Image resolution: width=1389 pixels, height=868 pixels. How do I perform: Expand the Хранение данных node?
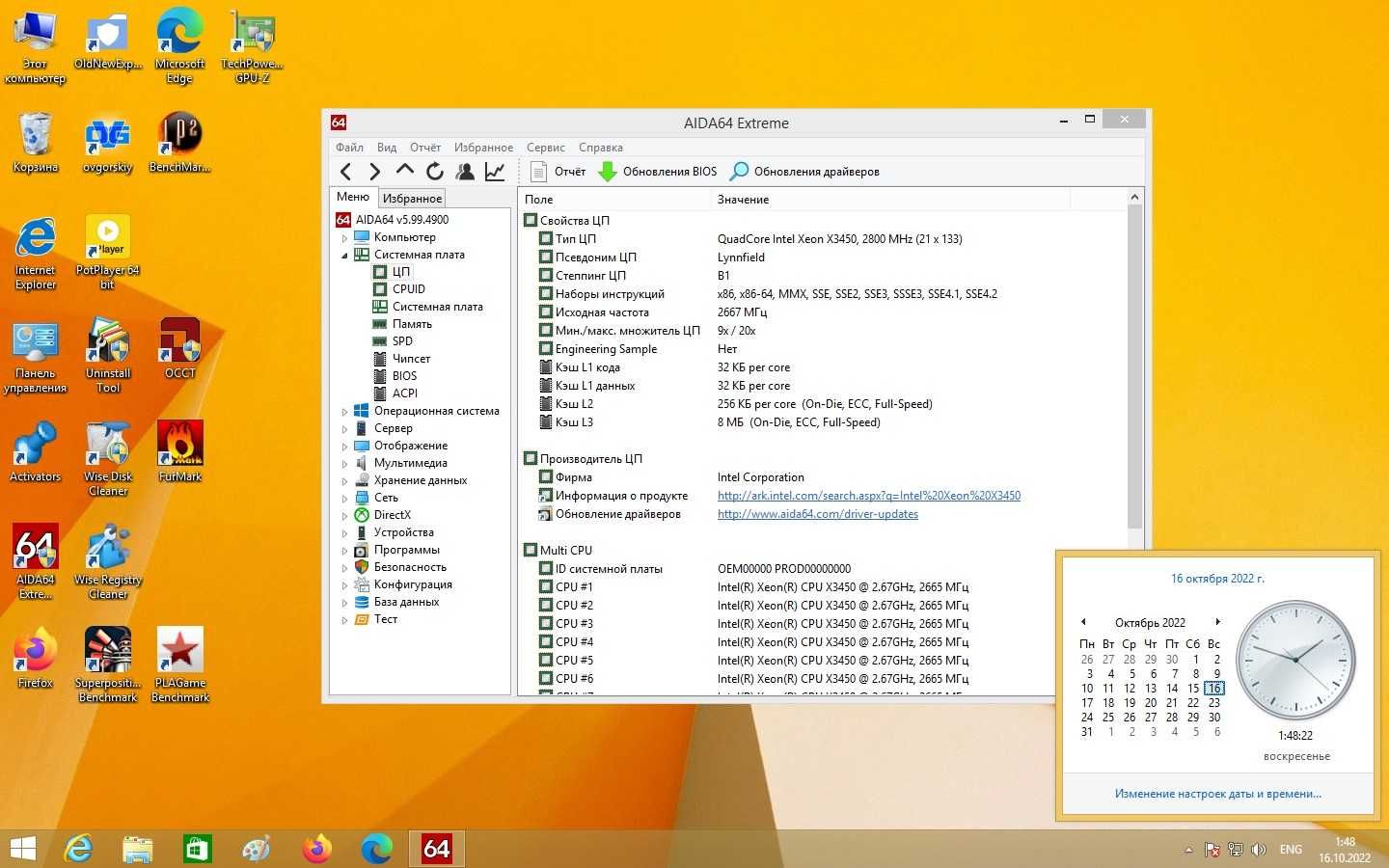[344, 480]
